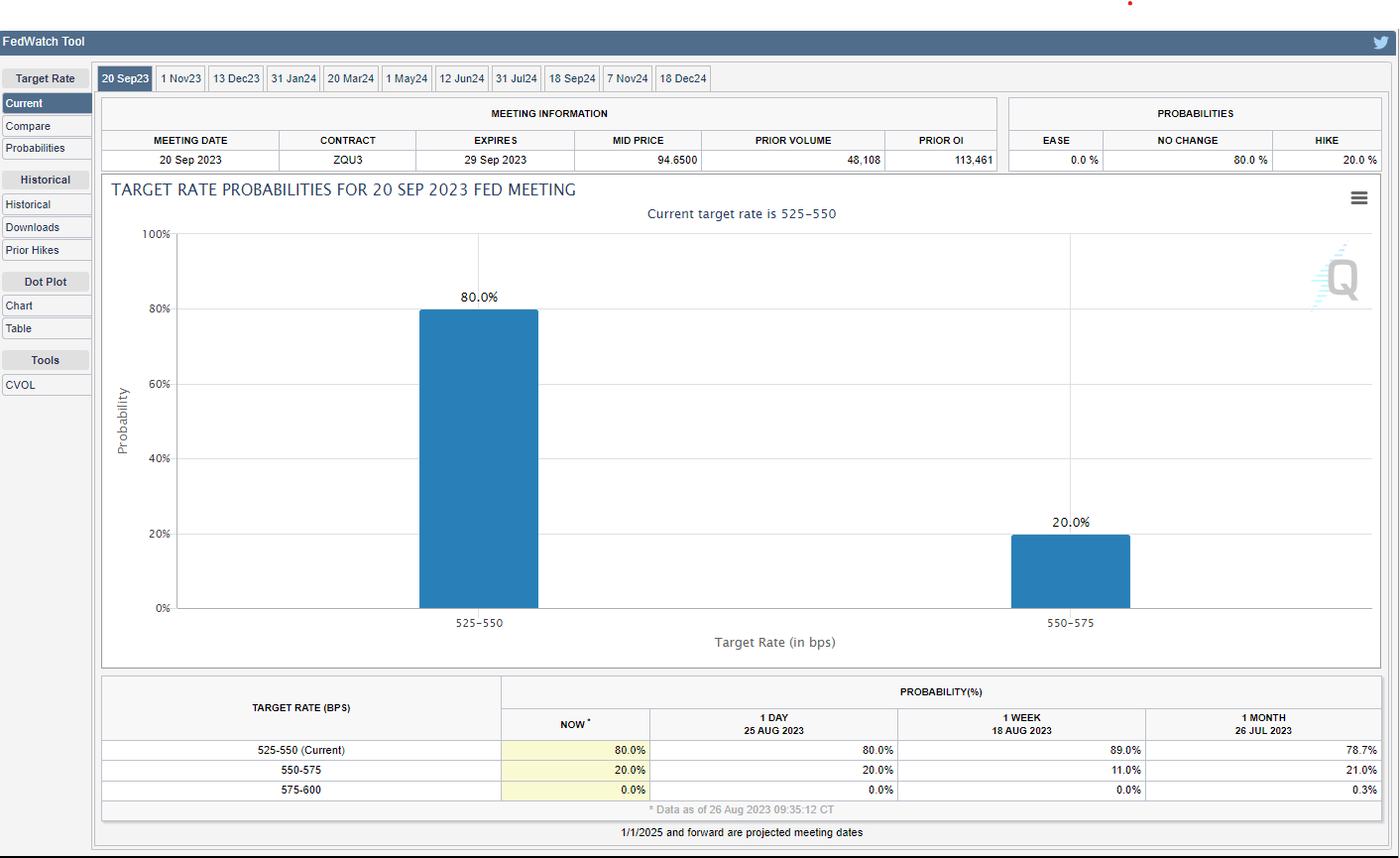Select Current in the sidebar
The height and width of the screenshot is (858, 1400).
click(x=46, y=103)
